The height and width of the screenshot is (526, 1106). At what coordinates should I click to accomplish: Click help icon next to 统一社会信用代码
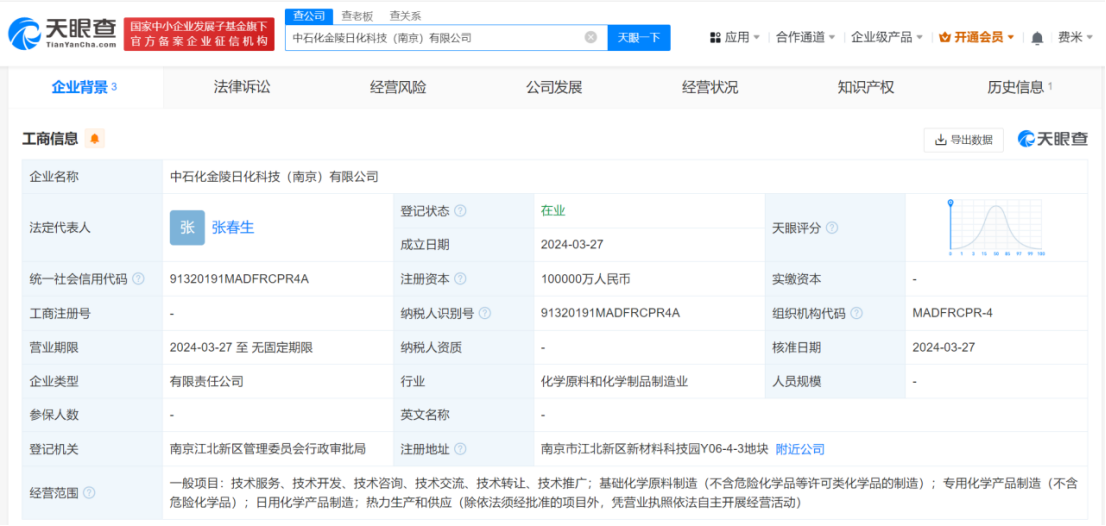click(138, 279)
